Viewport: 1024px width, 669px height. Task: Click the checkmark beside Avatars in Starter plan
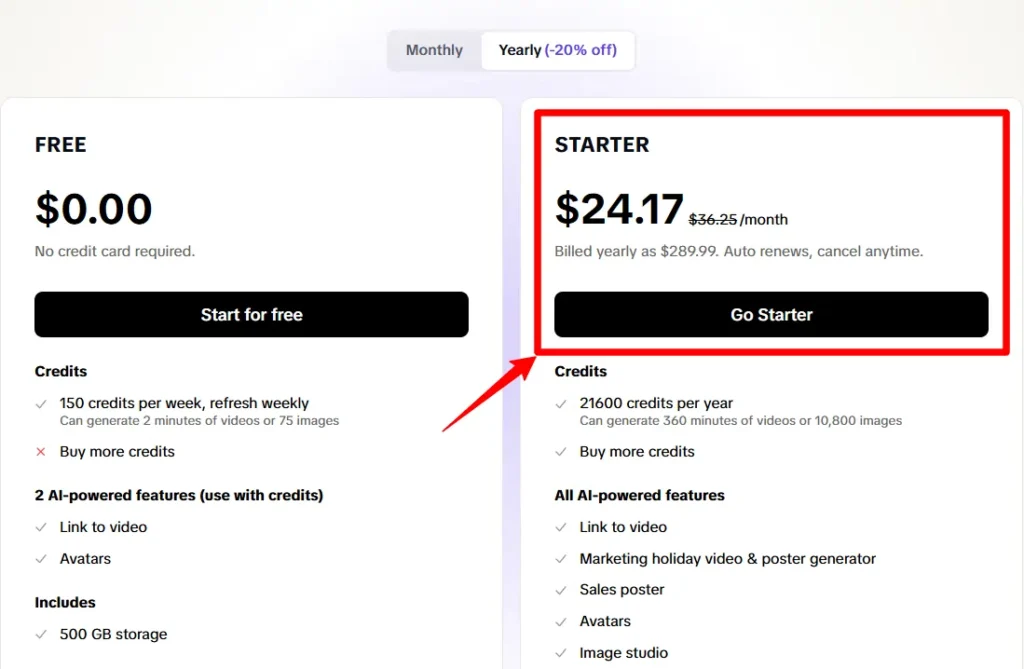[x=562, y=621]
